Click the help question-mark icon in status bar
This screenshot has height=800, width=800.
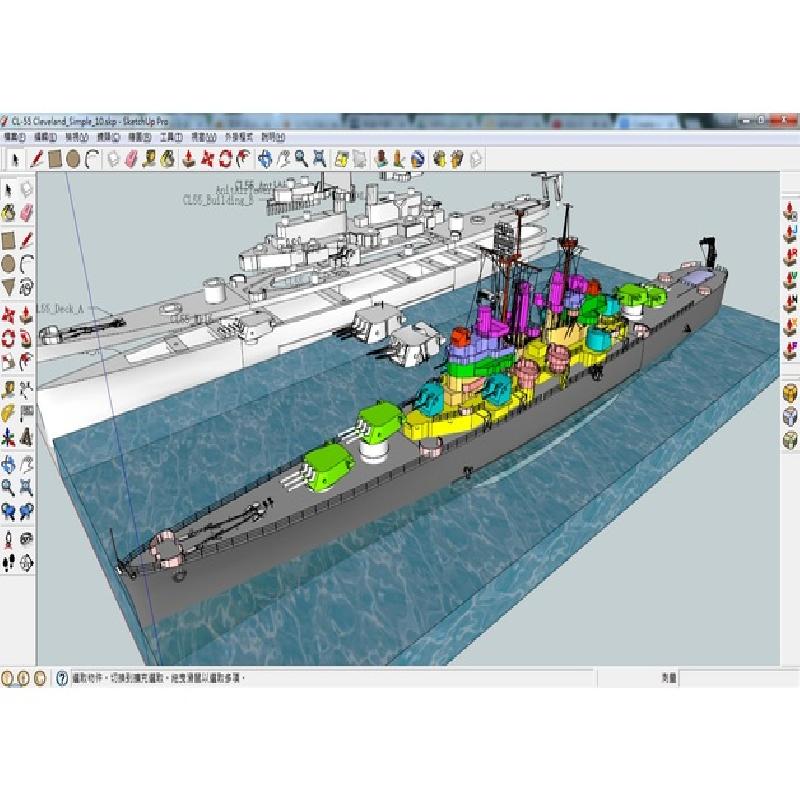(x=62, y=678)
